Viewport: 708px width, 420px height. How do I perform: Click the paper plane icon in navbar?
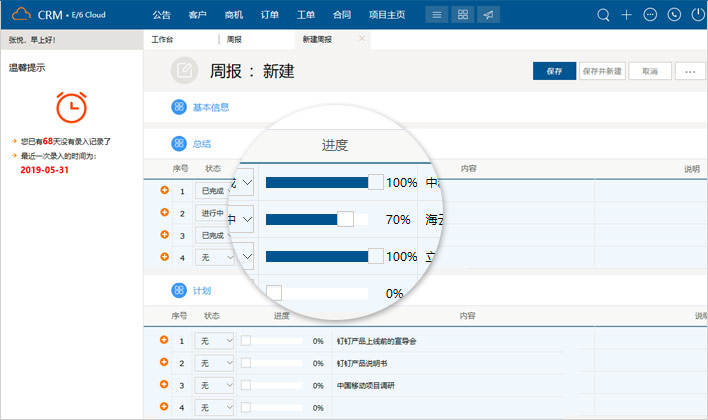pyautogui.click(x=487, y=15)
